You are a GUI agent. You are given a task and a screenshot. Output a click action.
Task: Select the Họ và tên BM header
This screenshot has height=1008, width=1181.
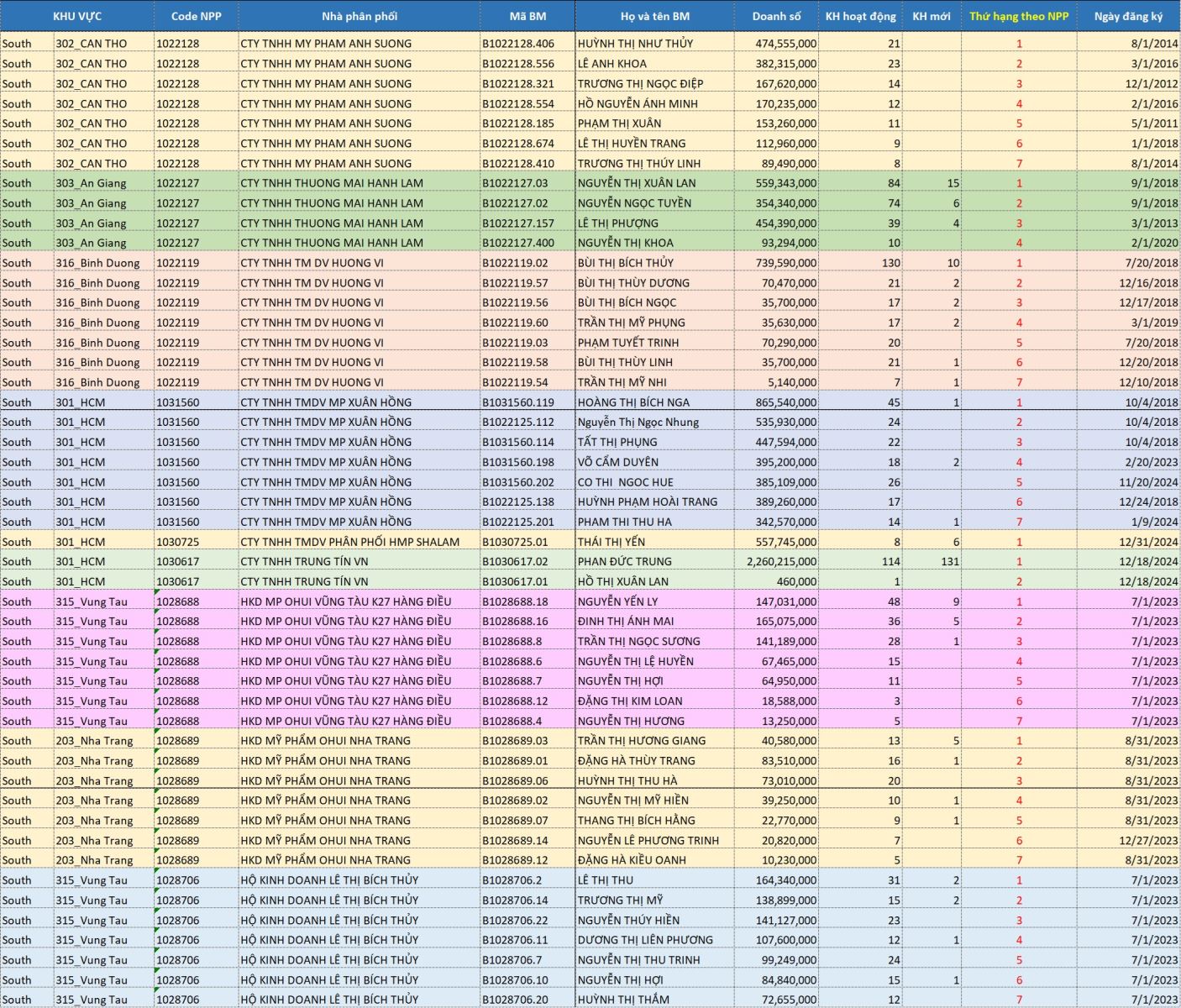(655, 16)
